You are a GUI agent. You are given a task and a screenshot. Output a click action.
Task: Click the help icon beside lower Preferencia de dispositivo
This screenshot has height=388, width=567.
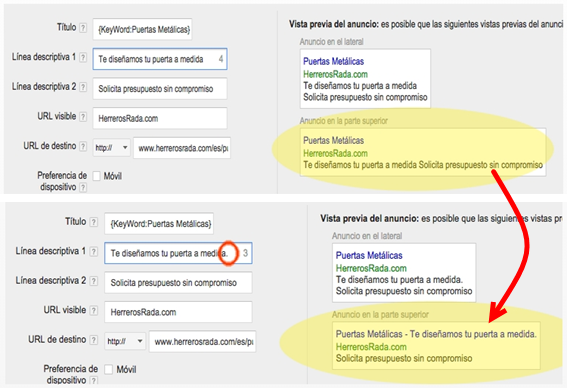[x=94, y=380]
